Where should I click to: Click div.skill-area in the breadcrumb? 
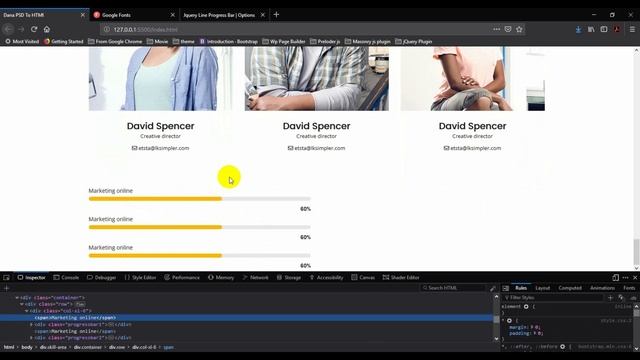(53, 347)
